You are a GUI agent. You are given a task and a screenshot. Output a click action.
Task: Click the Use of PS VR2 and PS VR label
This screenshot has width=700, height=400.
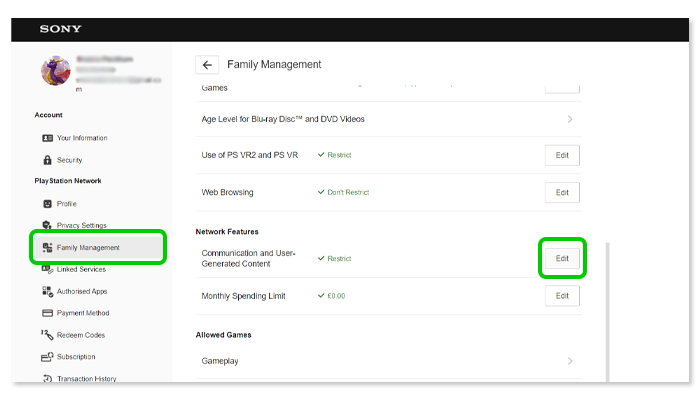pos(250,155)
